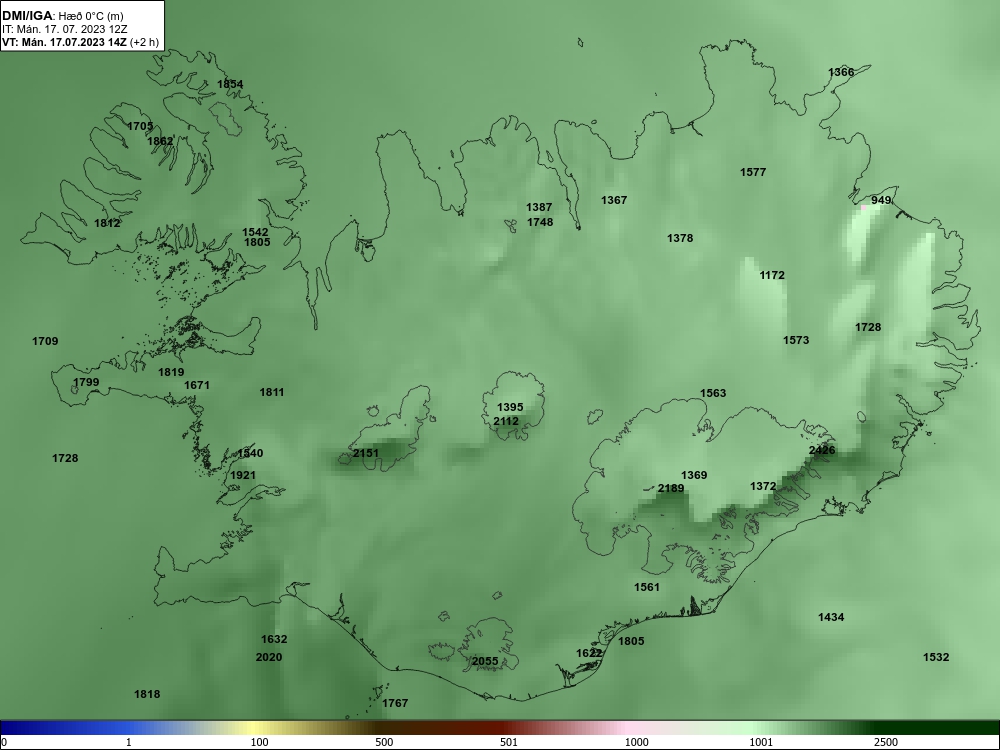Select the 2055 glacier height value
This screenshot has height=750, width=1000.
pos(485,661)
